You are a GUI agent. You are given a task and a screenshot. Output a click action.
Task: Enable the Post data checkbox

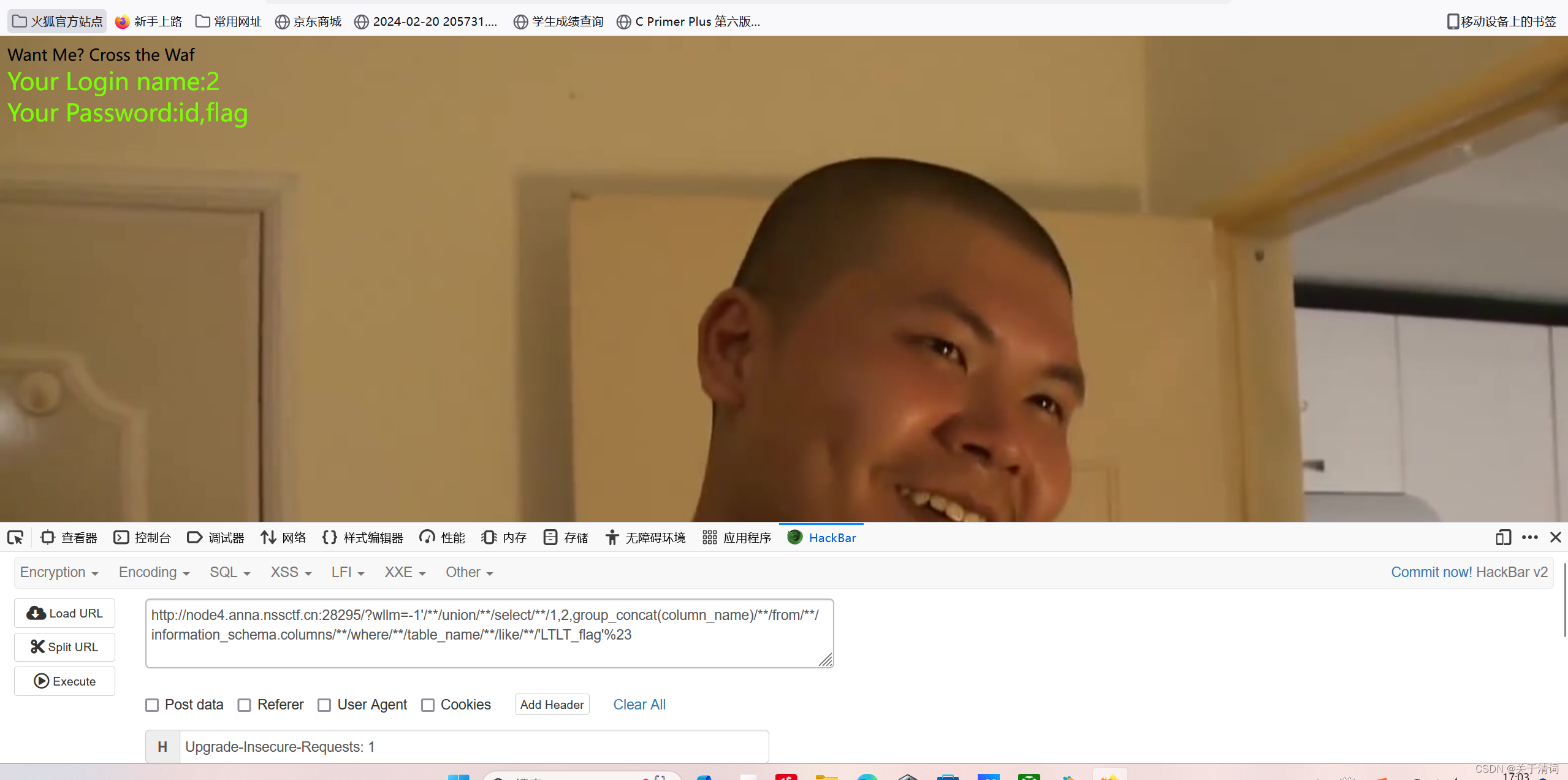pos(152,705)
